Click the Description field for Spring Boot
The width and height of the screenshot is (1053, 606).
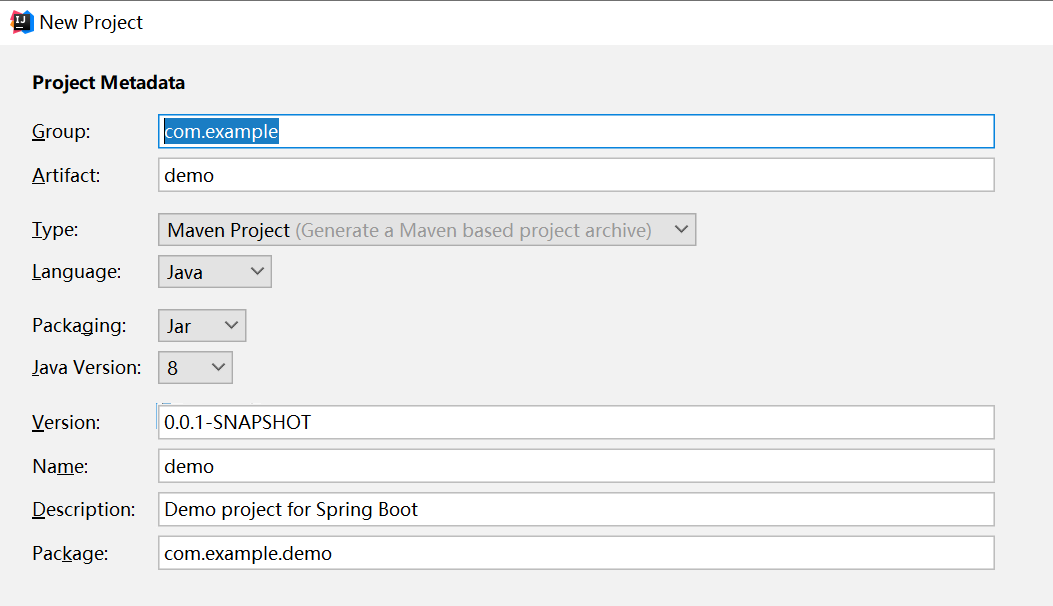(576, 509)
